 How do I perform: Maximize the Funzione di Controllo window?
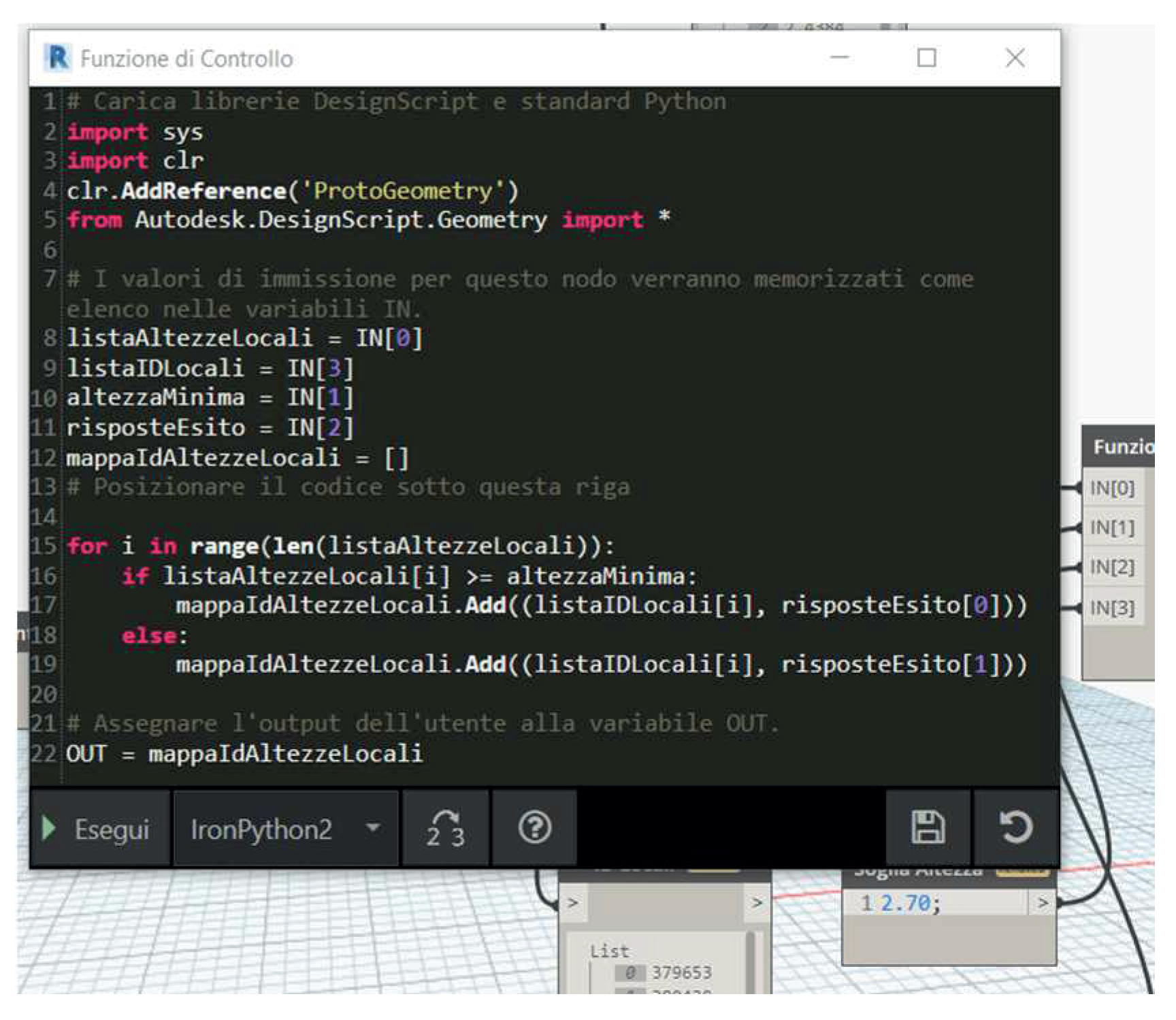(x=926, y=58)
